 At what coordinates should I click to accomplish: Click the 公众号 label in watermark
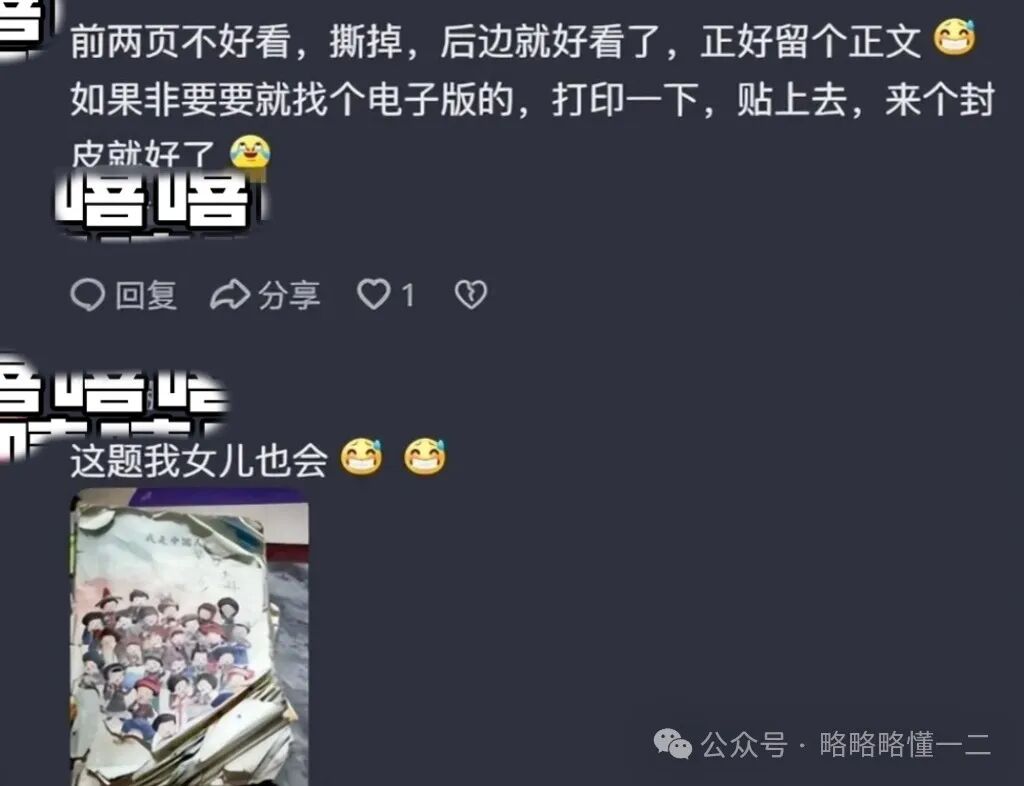[744, 744]
